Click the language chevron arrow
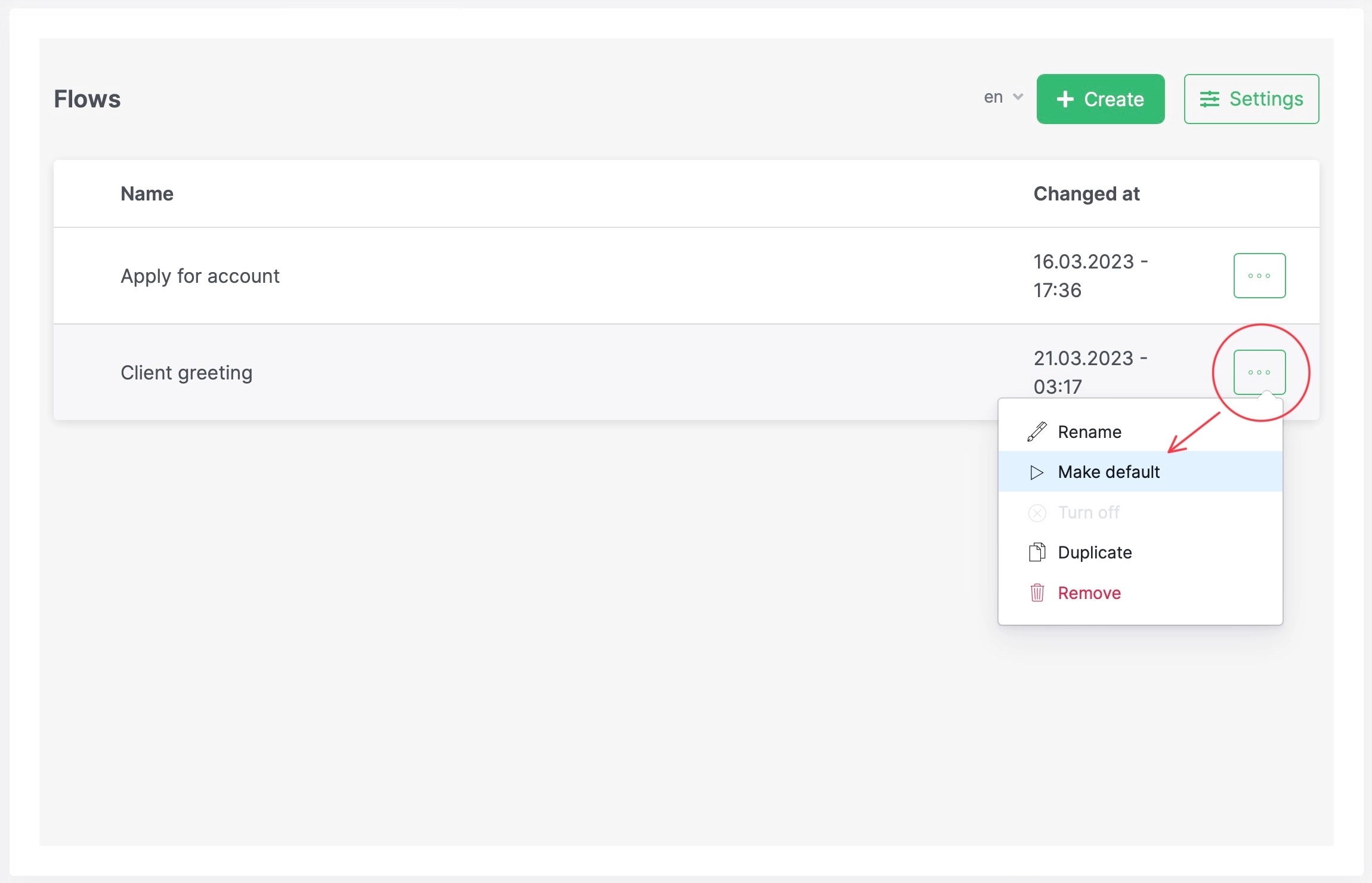The height and width of the screenshot is (883, 1372). coord(1018,97)
